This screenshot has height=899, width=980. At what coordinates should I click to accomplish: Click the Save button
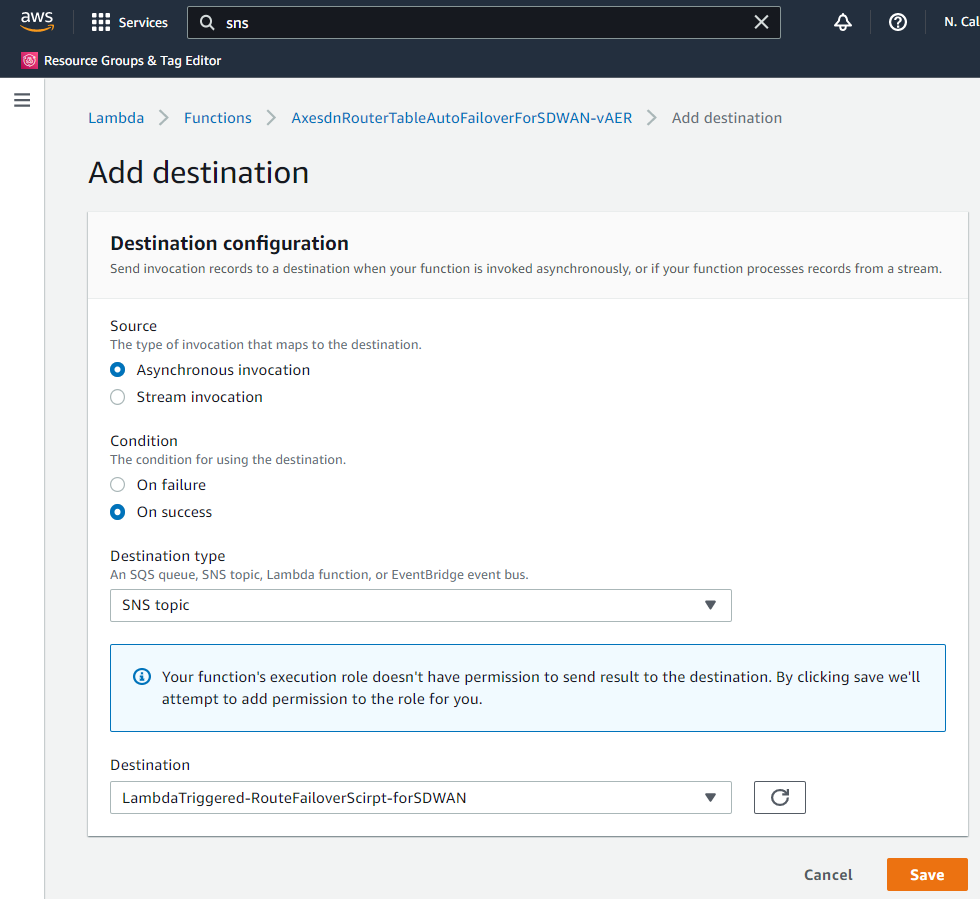pos(926,874)
